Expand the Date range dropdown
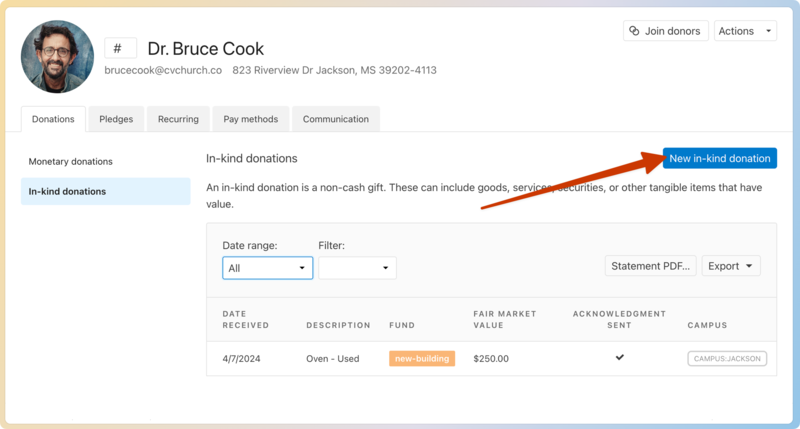This screenshot has width=800, height=429. coord(267,268)
